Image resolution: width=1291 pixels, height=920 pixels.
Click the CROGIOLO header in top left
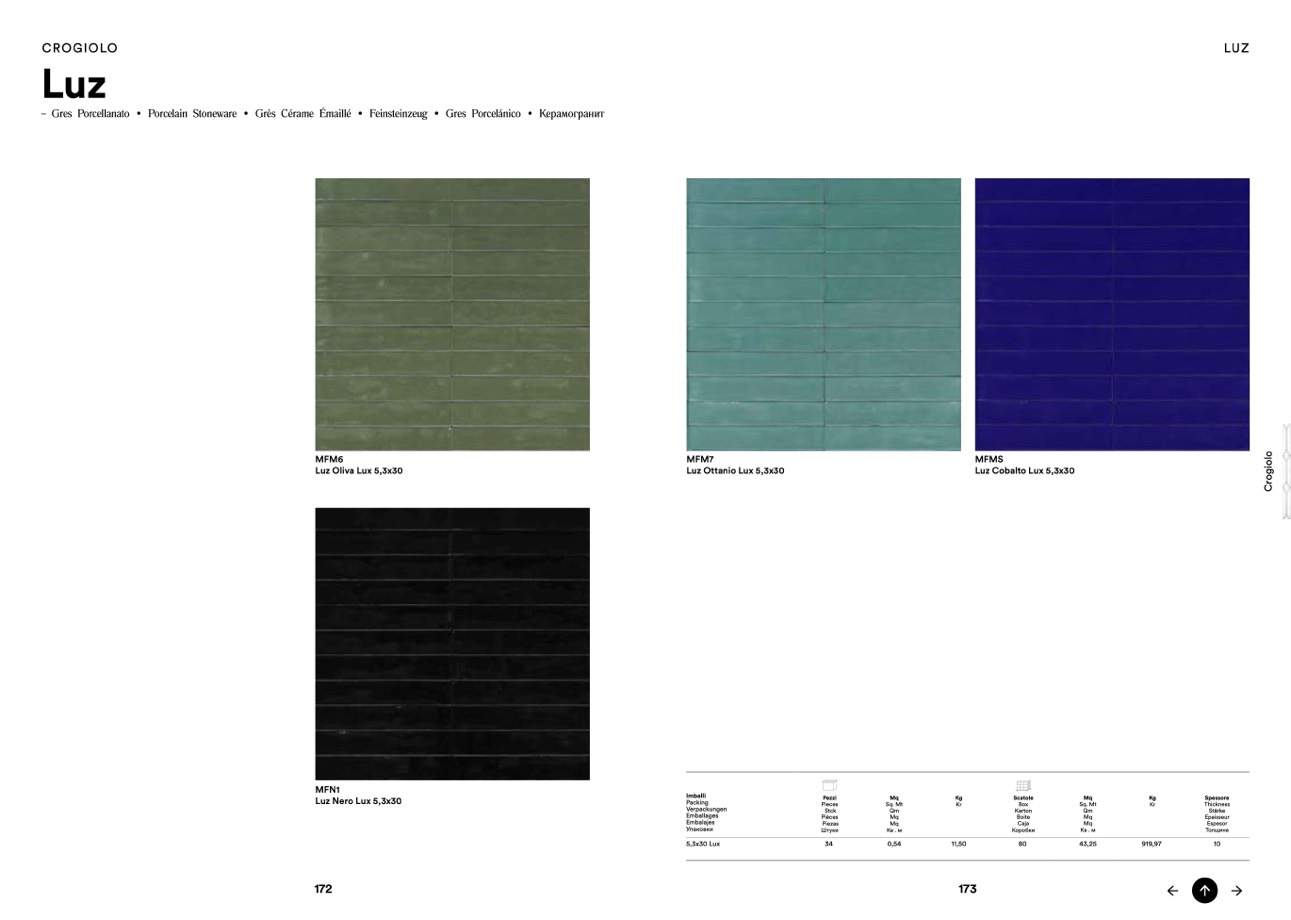point(80,48)
